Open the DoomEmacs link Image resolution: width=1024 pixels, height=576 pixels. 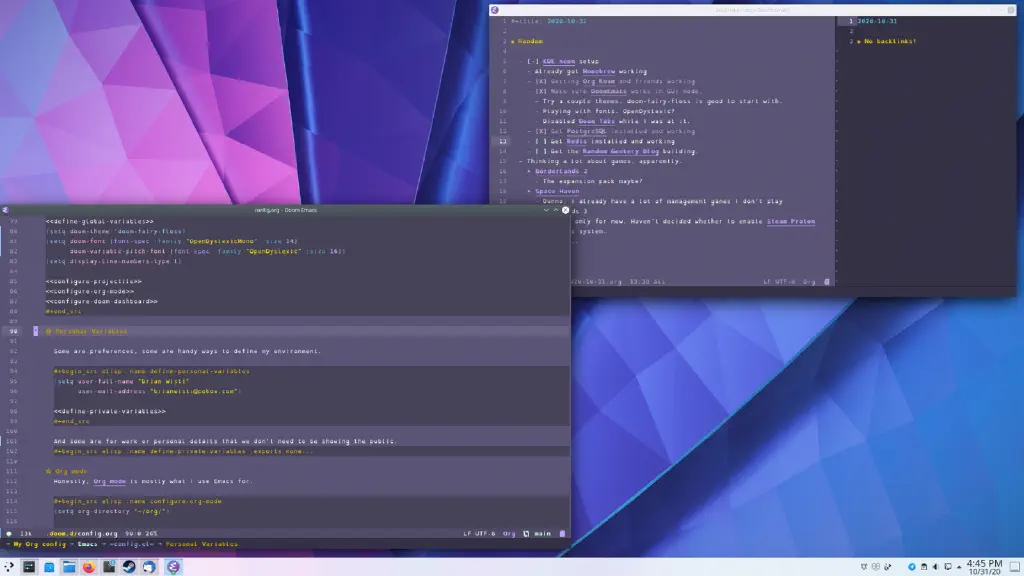609,91
